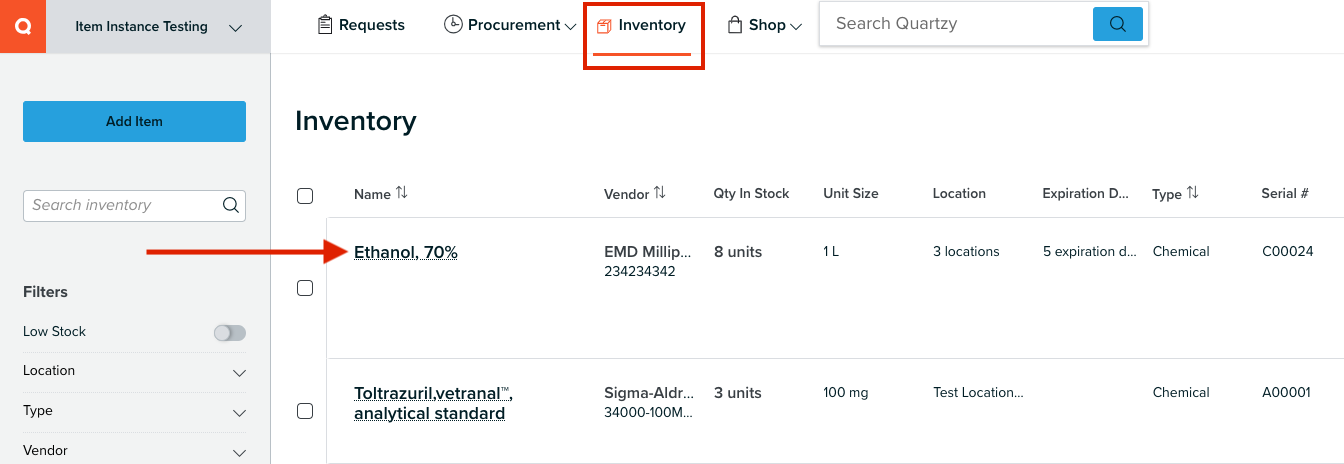
Task: Click the Qty In Stock column header
Action: pos(751,193)
